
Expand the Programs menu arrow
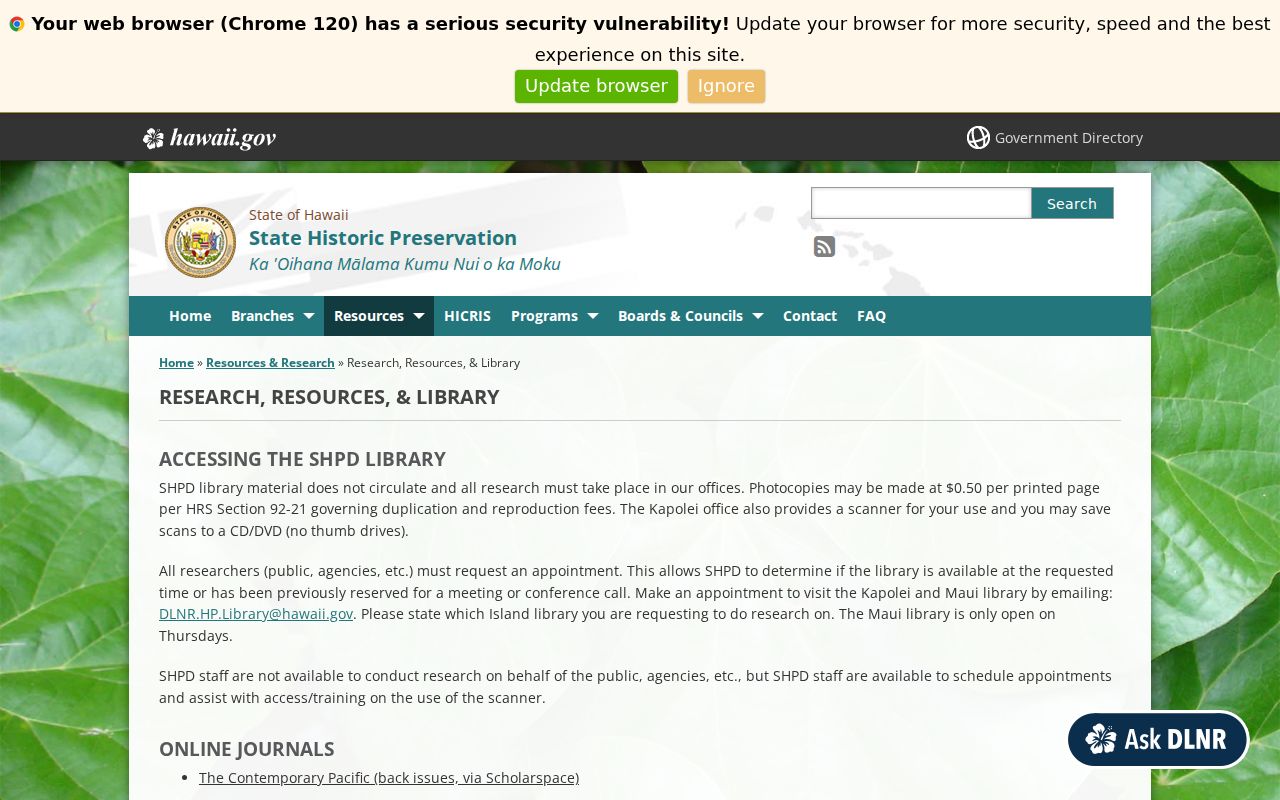click(592, 316)
